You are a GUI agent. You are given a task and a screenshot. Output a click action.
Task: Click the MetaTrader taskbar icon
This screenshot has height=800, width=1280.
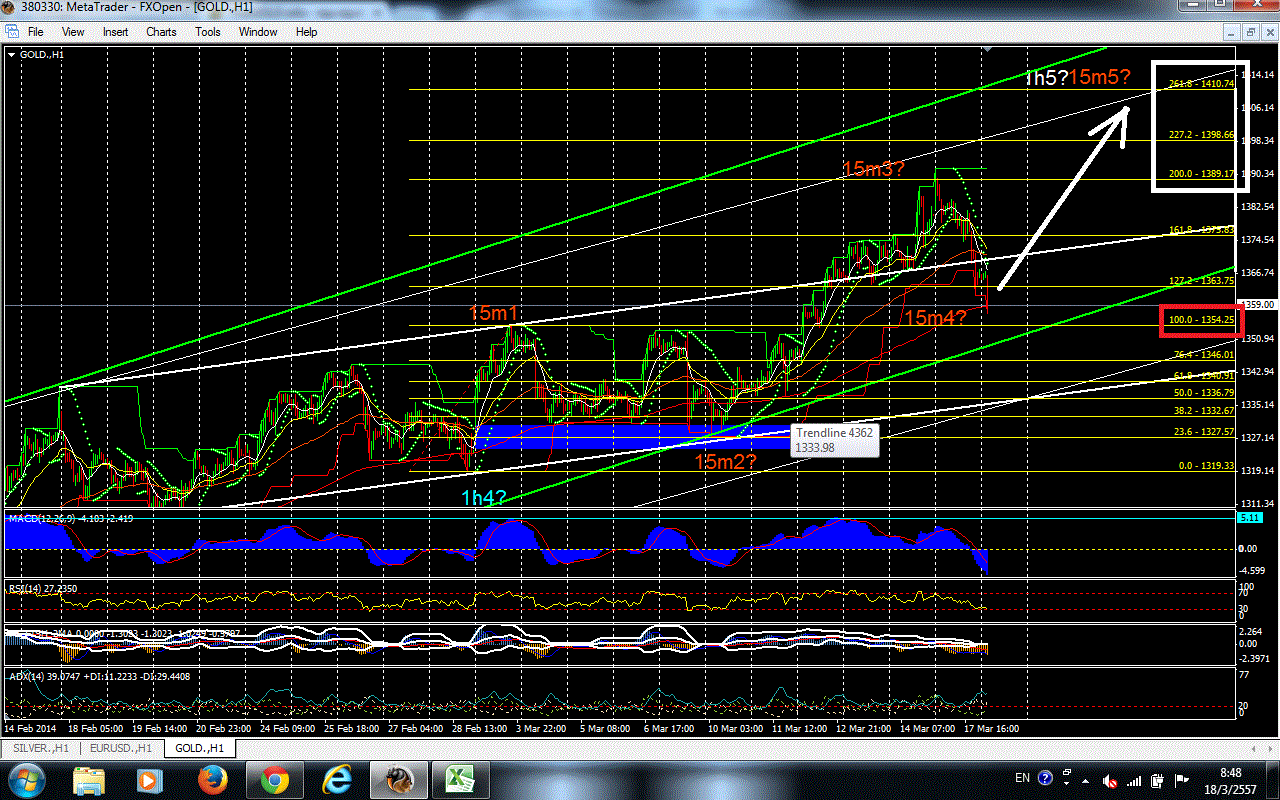[x=398, y=779]
